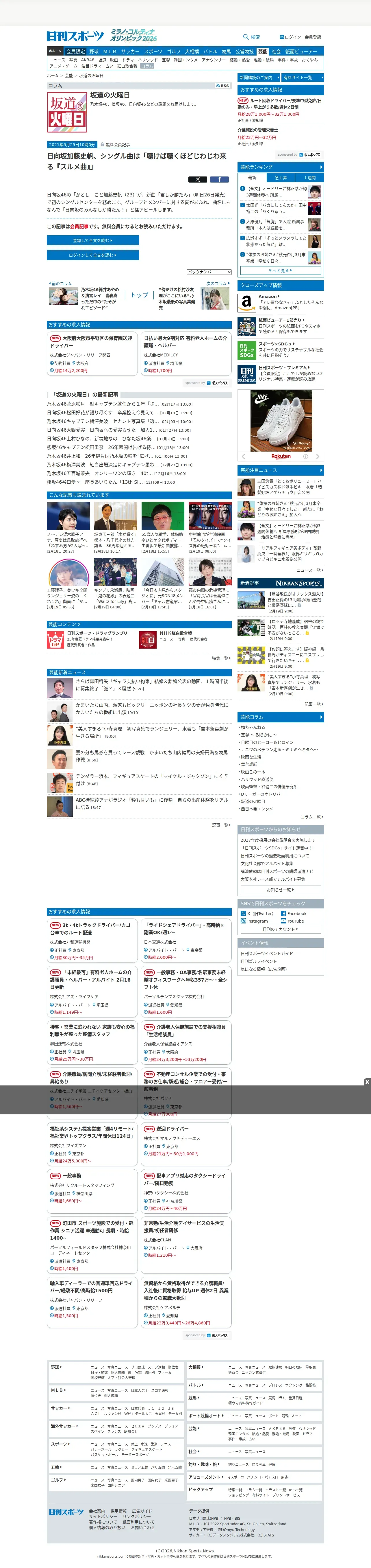Click ログインして全文を読む button

(x=93, y=255)
